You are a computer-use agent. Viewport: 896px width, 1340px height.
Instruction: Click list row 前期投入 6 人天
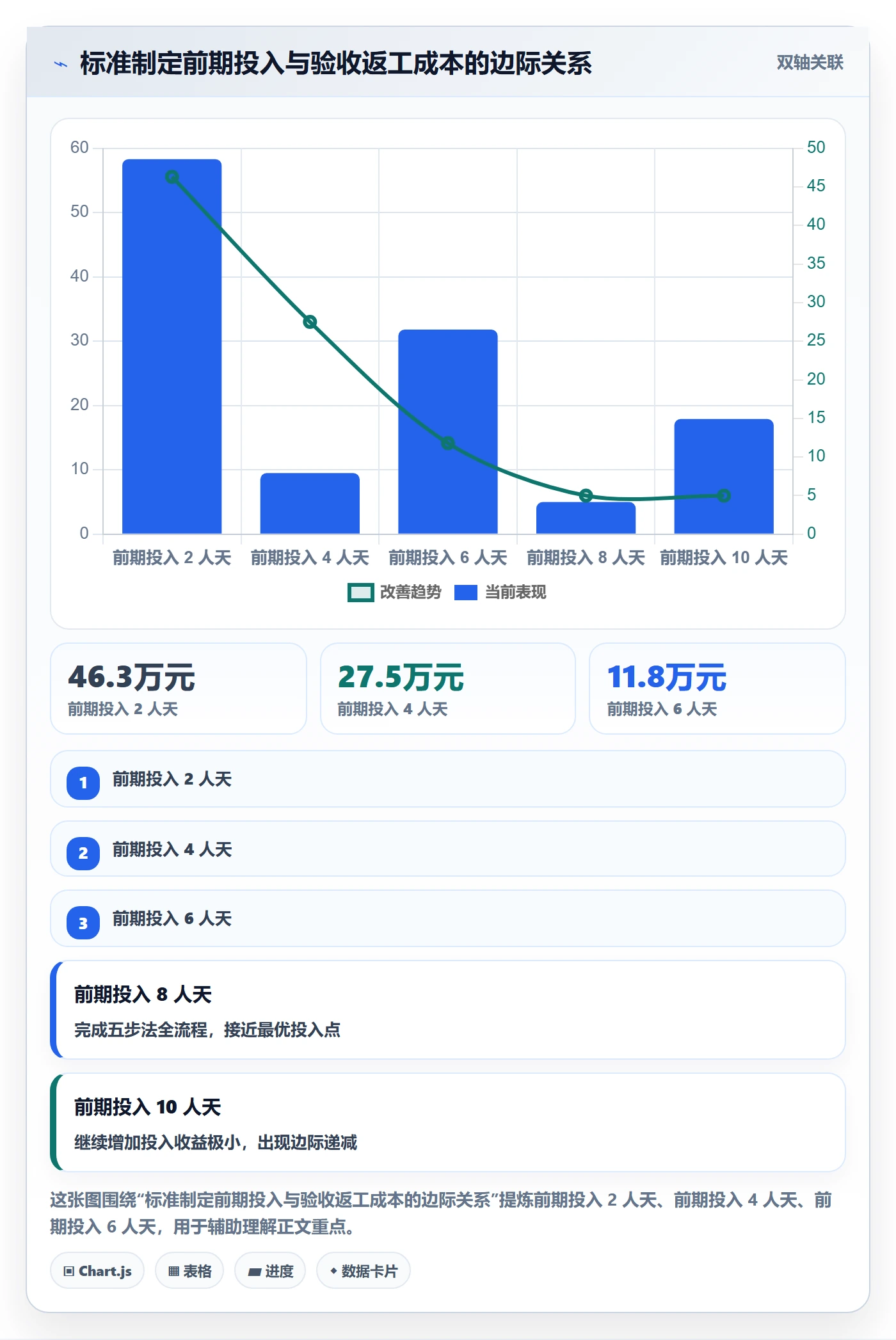[x=448, y=918]
